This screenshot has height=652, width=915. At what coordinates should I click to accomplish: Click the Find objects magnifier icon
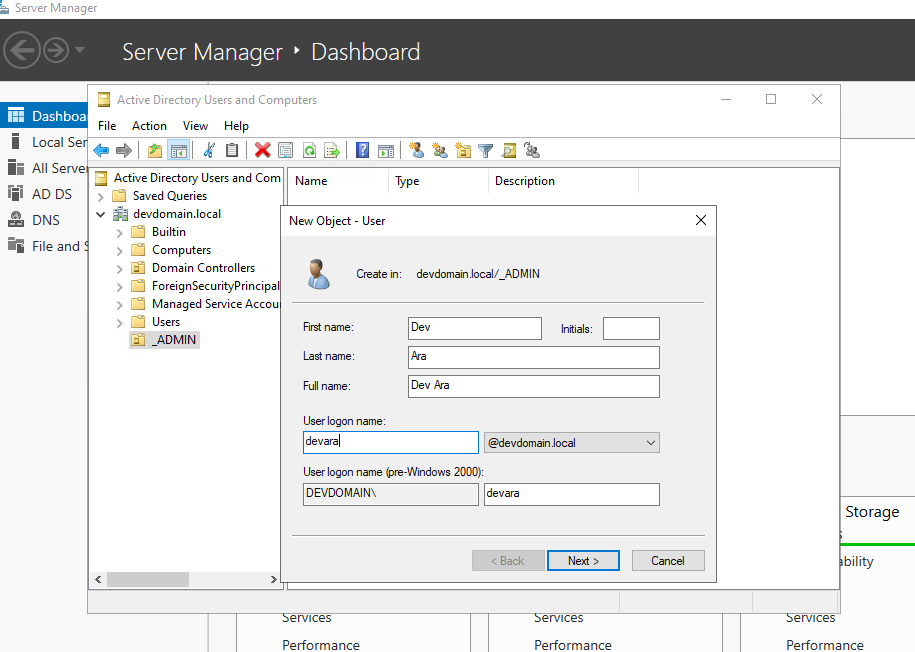(509, 151)
